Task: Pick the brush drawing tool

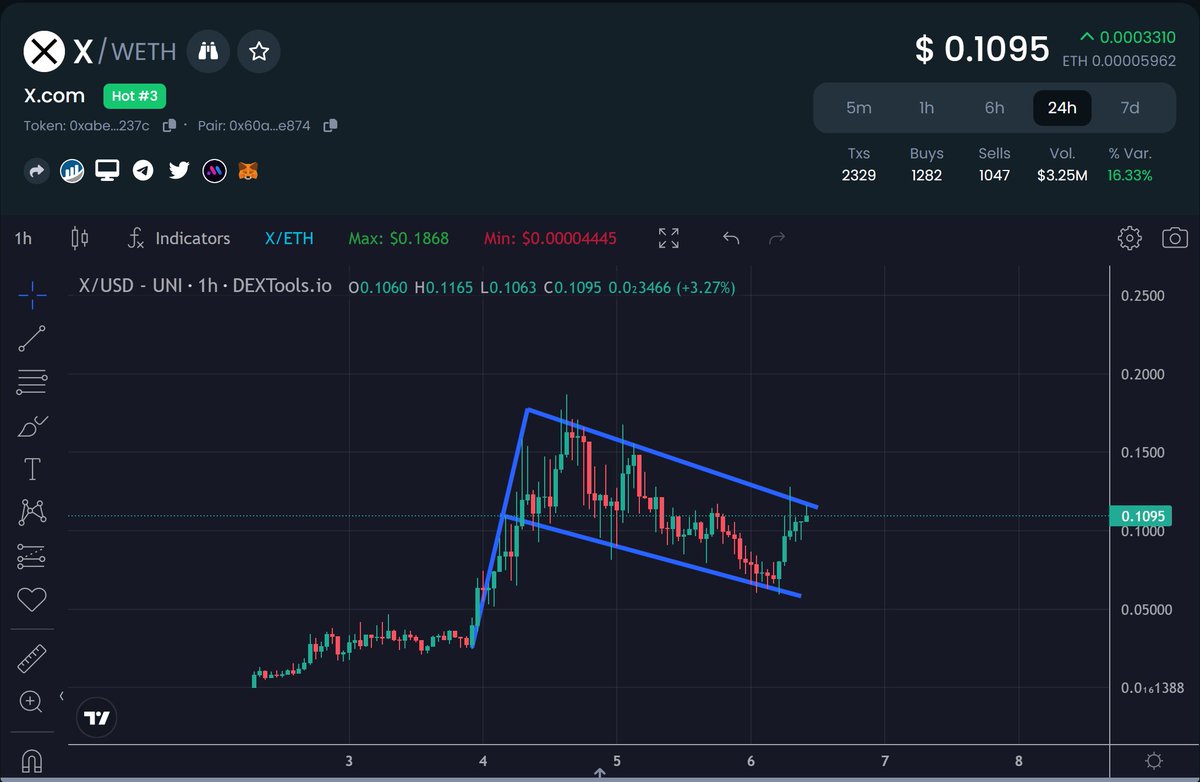Action: click(x=31, y=425)
